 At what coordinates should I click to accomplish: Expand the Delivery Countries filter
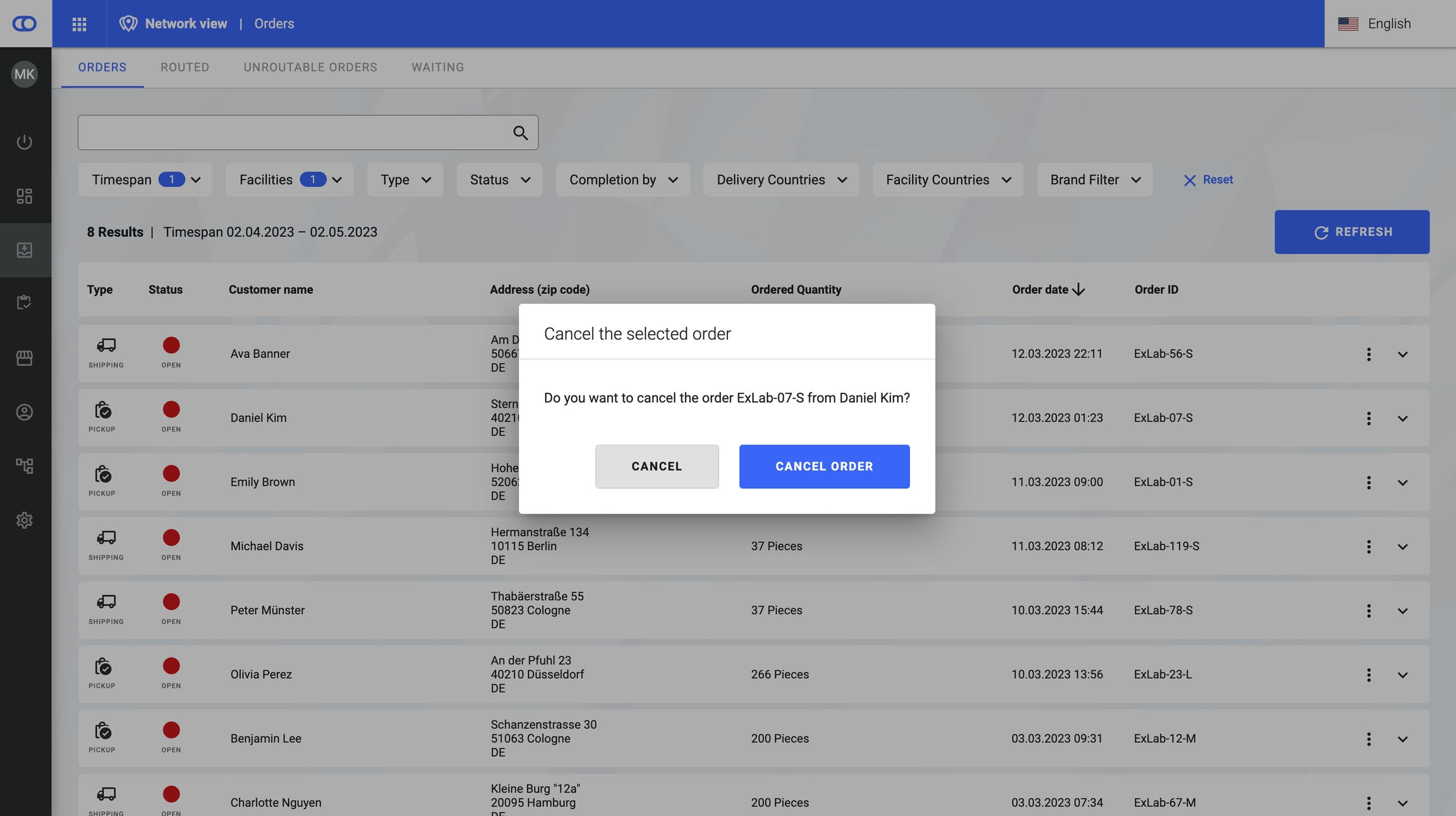pyautogui.click(x=781, y=180)
